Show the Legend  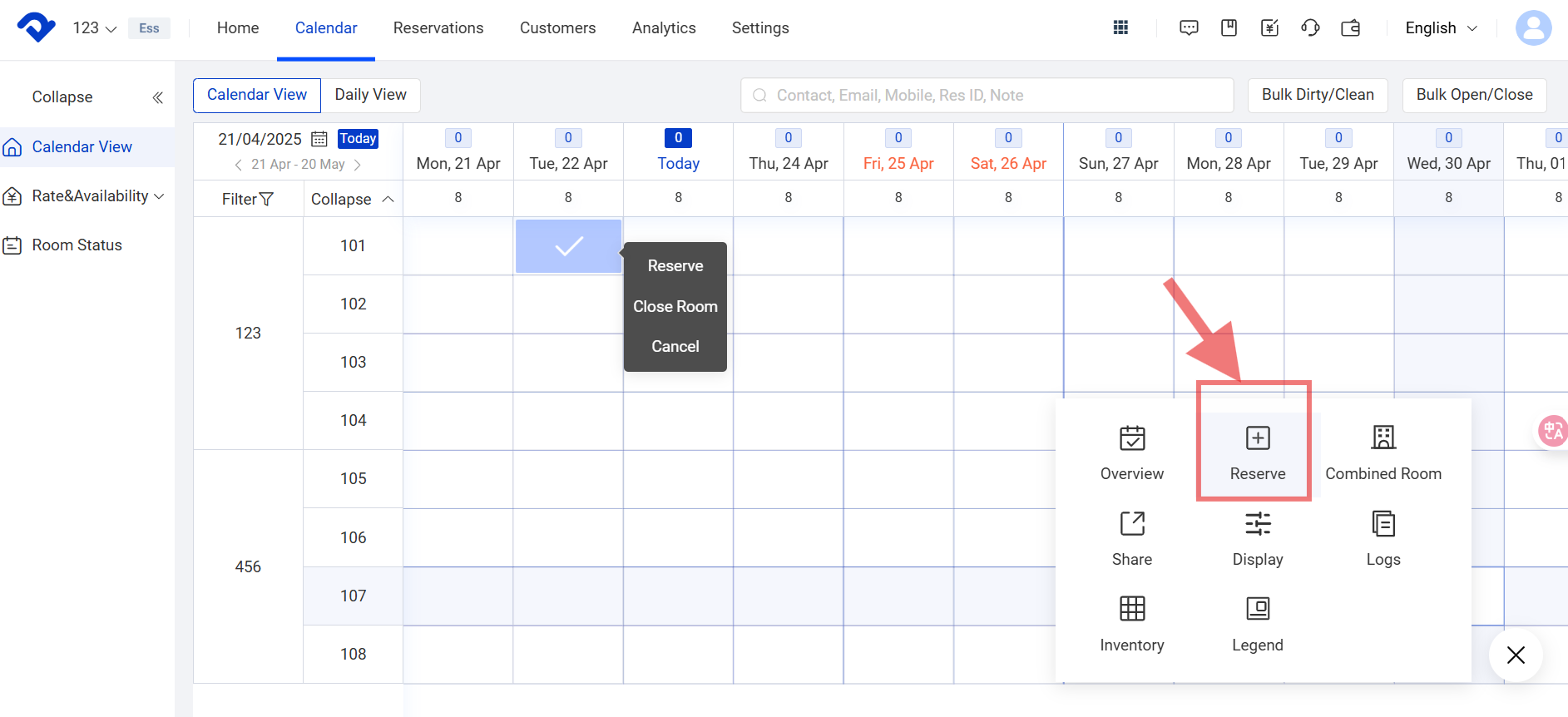click(x=1257, y=610)
